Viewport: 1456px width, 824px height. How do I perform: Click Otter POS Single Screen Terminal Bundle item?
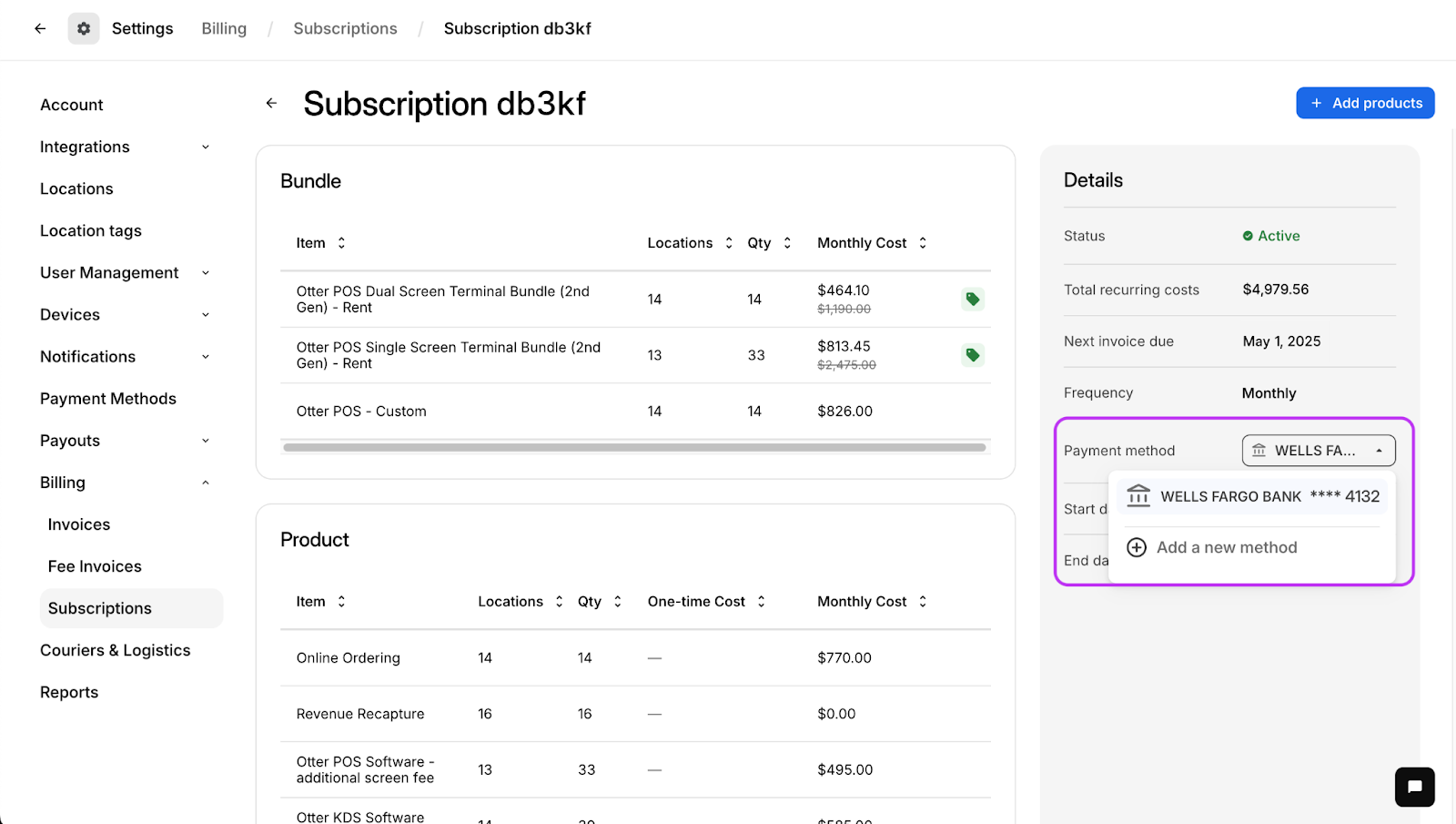[x=449, y=355]
